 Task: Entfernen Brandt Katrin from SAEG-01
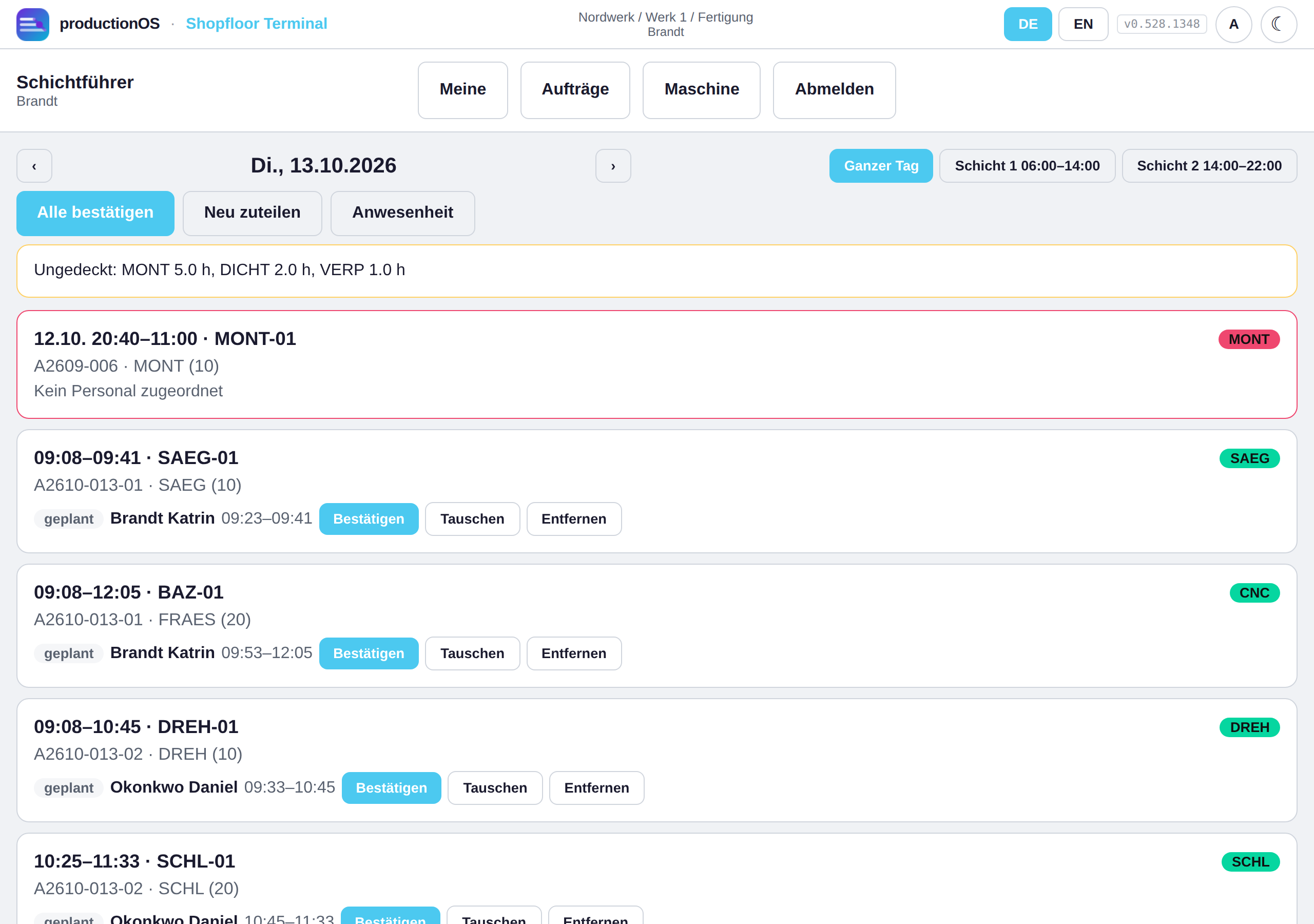(x=573, y=518)
